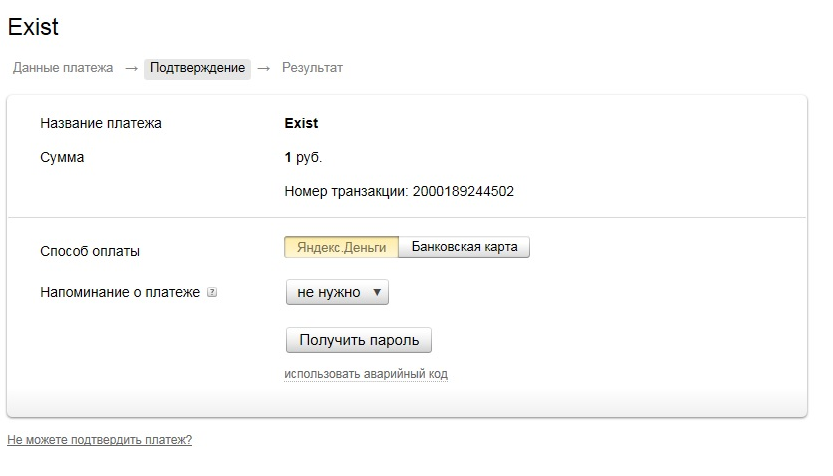The height and width of the screenshot is (476, 833).
Task: Select Яндекс.Деньги as the payment method
Action: point(341,247)
